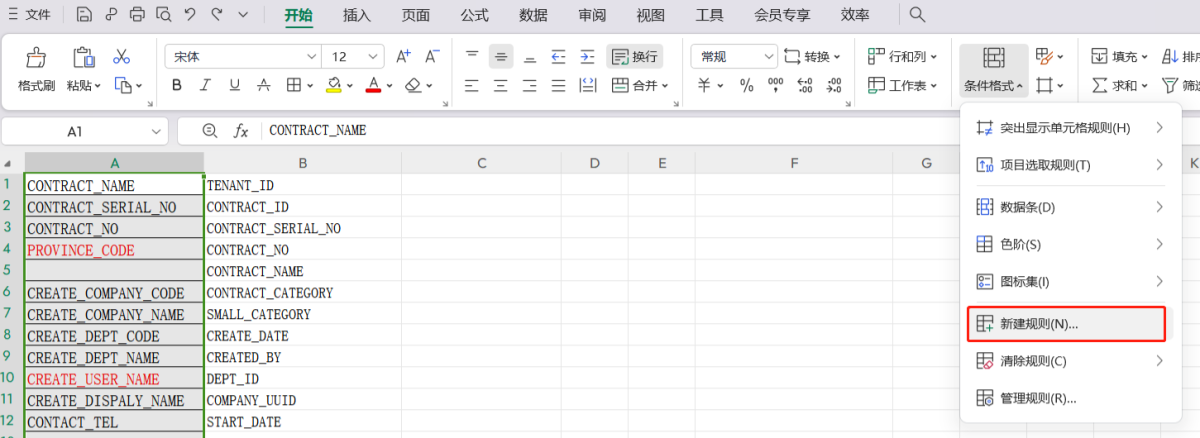
Task: Increase indent
Action: tap(587, 57)
